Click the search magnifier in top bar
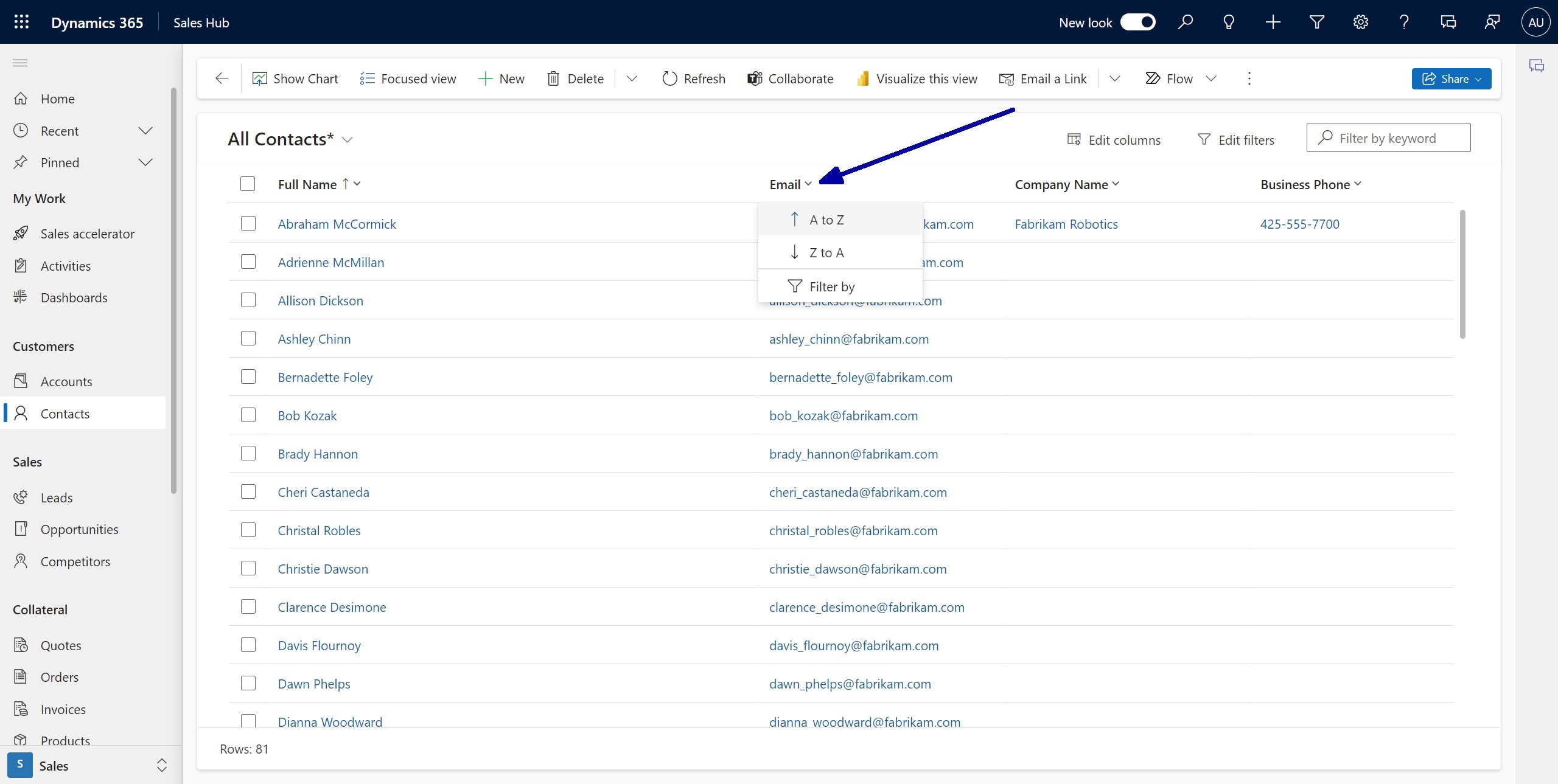Viewport: 1558px width, 784px height. 1185,23
